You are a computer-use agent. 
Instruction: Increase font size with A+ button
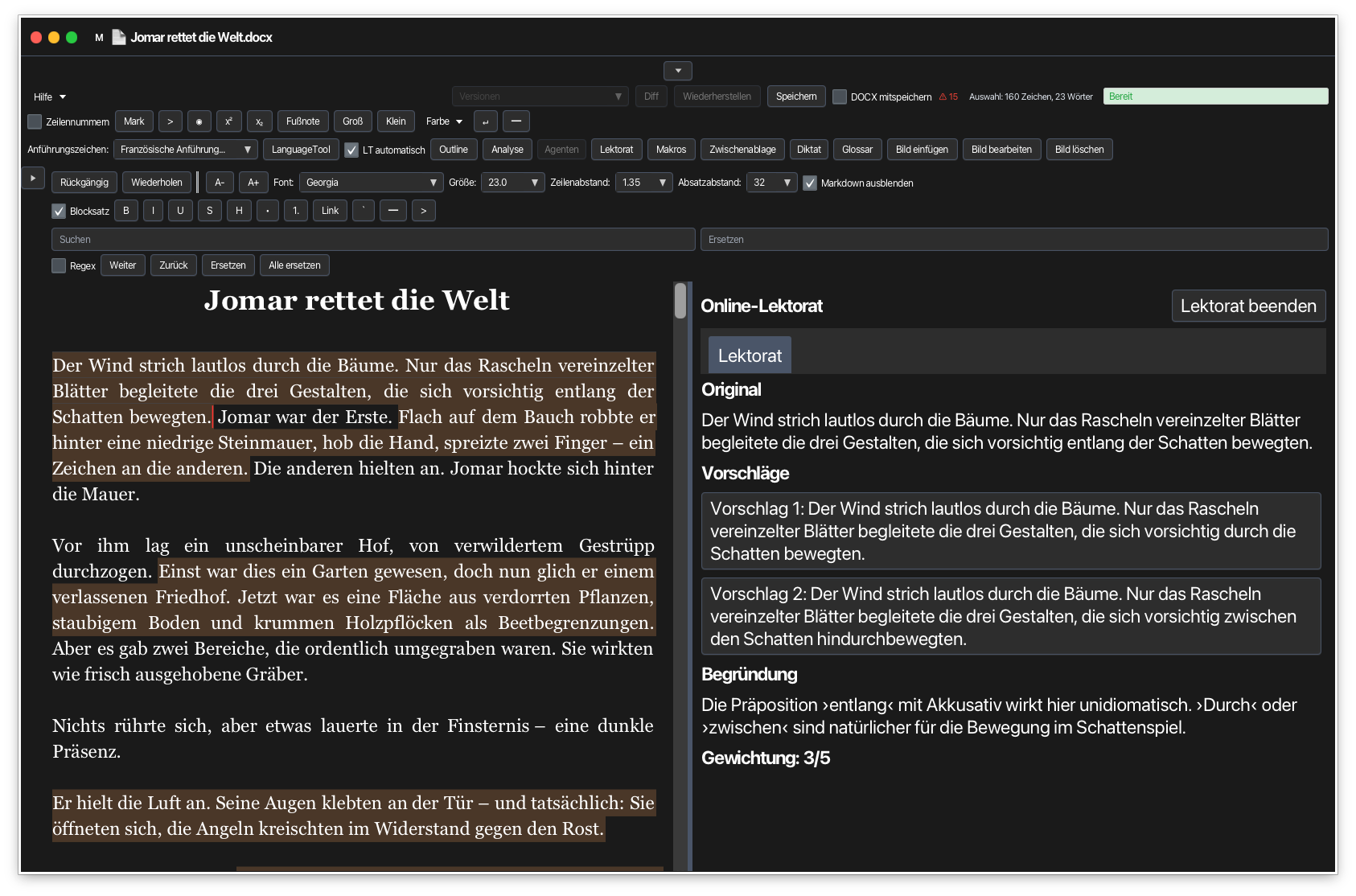pyautogui.click(x=253, y=183)
